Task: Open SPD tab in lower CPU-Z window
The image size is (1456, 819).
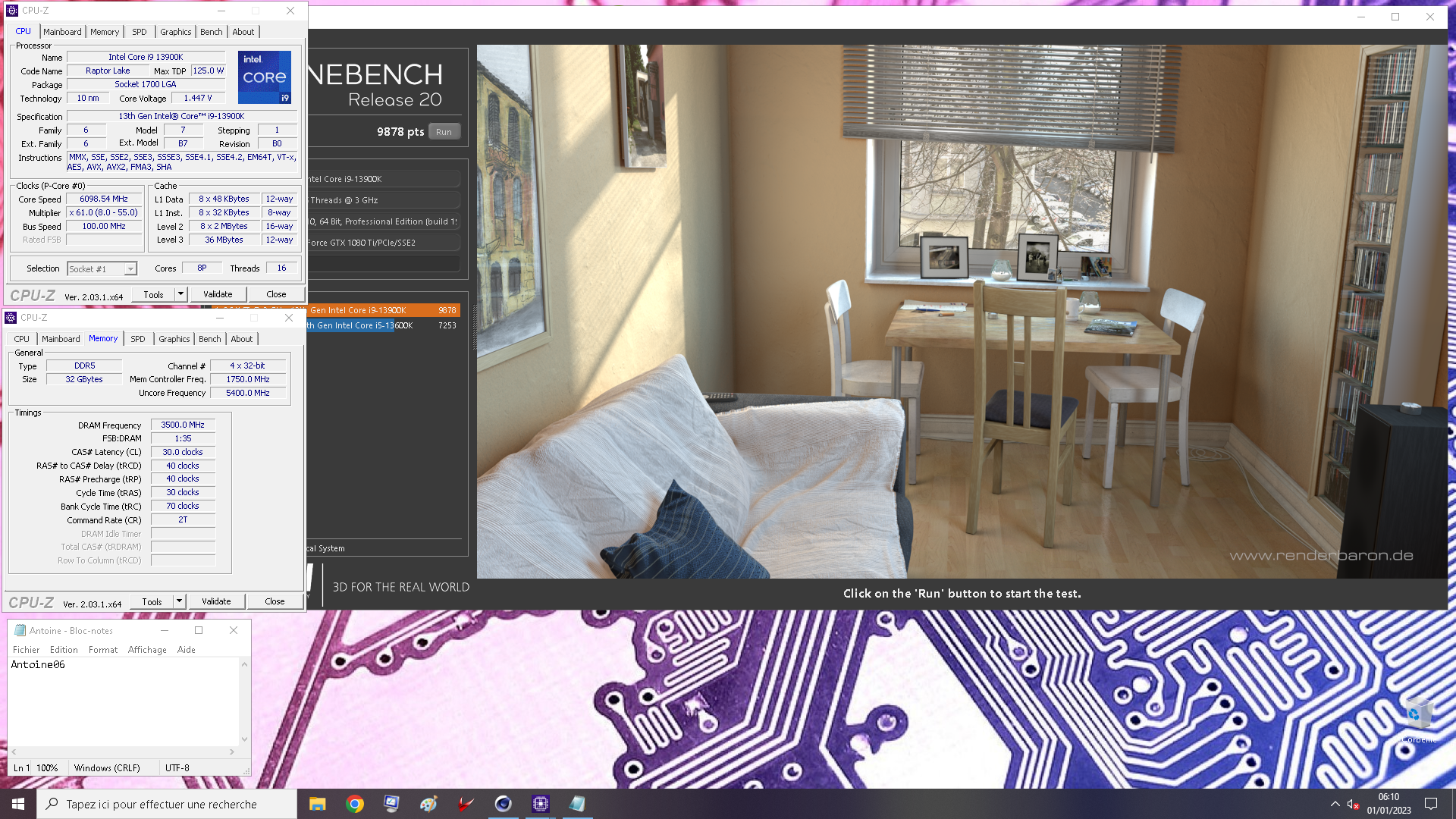Action: click(x=138, y=339)
